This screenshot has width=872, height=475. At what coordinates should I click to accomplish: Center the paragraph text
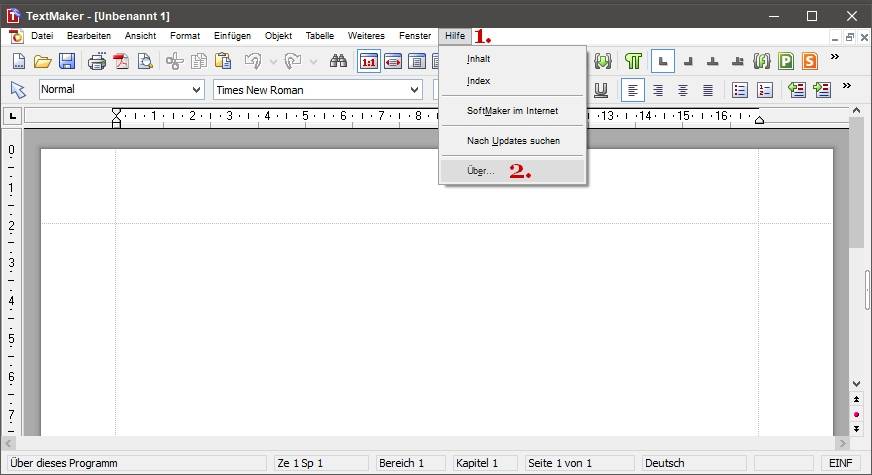pyautogui.click(x=683, y=90)
